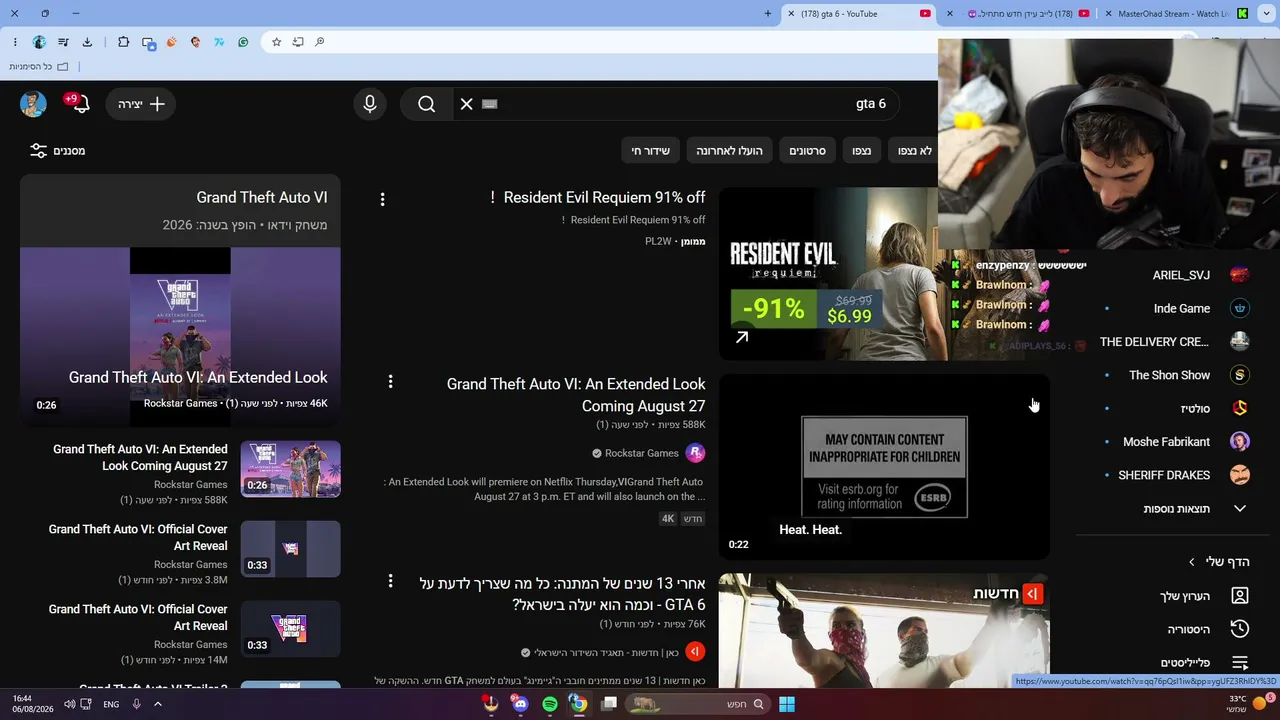
Task: Select the 'לא נצפו' filter chip
Action: coord(915,151)
